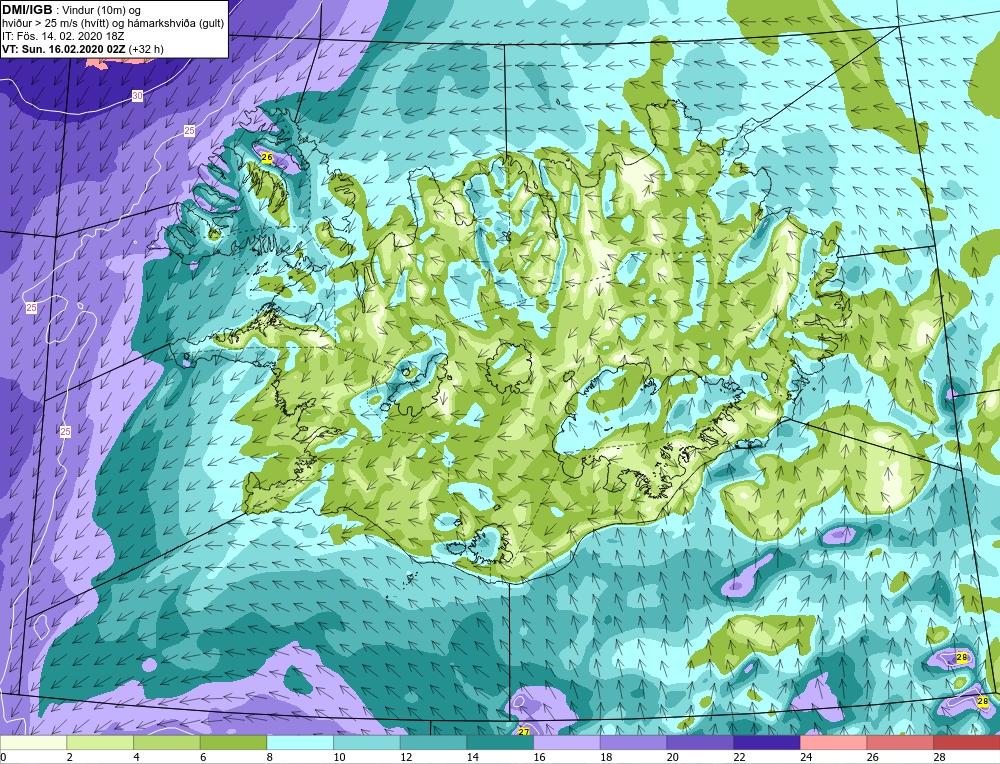Viewport: 1000px width, 764px height.
Task: Click the "14" legend scale value
Action: [x=472, y=757]
